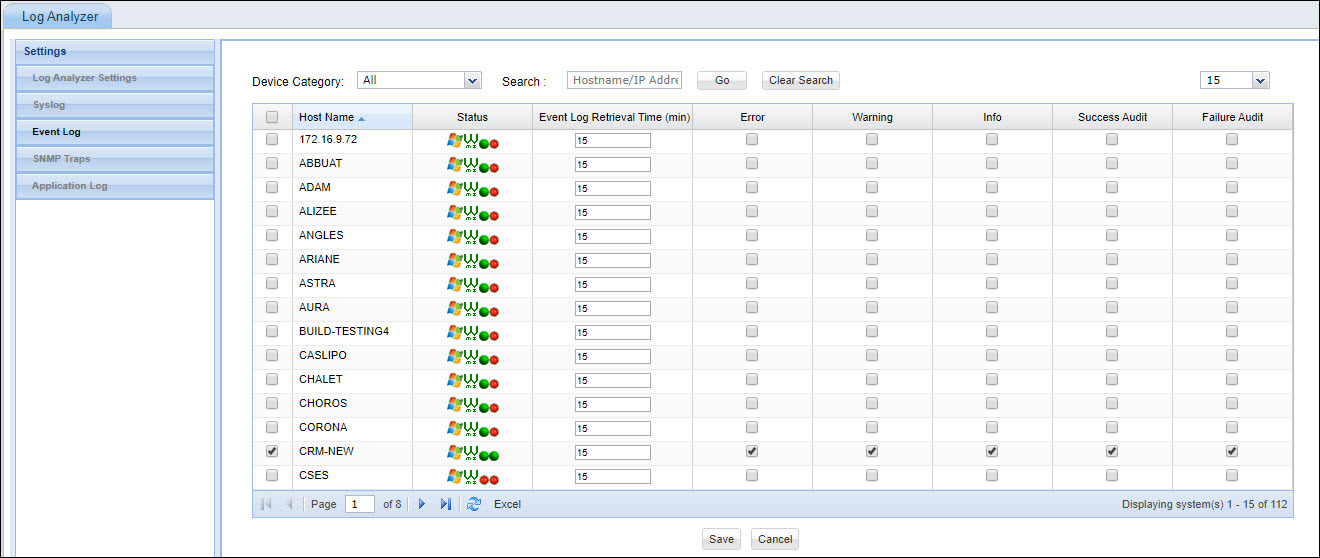Save the event log settings
1320x558 pixels.
coord(721,539)
